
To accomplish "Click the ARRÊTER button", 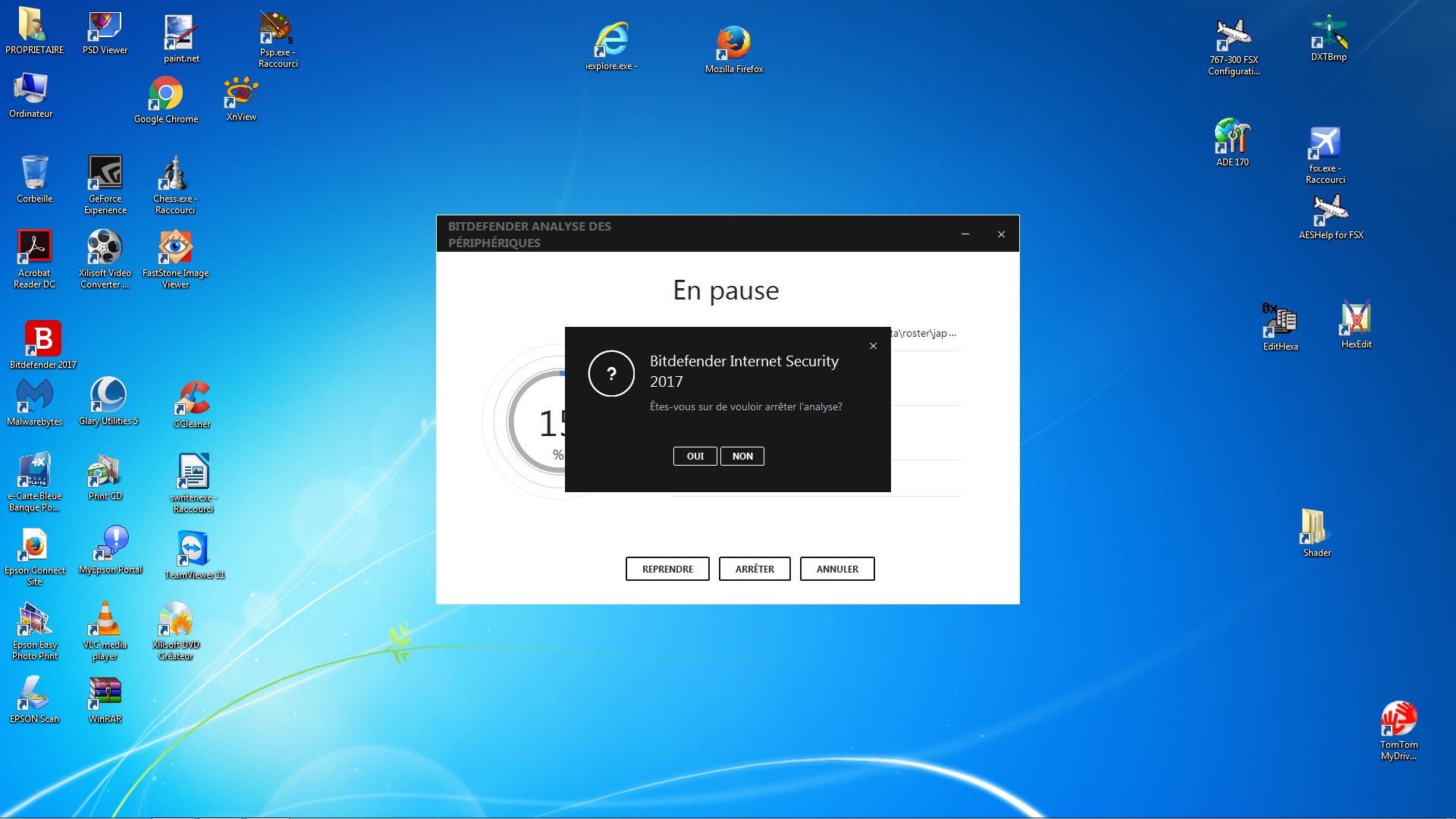I will pyautogui.click(x=755, y=569).
